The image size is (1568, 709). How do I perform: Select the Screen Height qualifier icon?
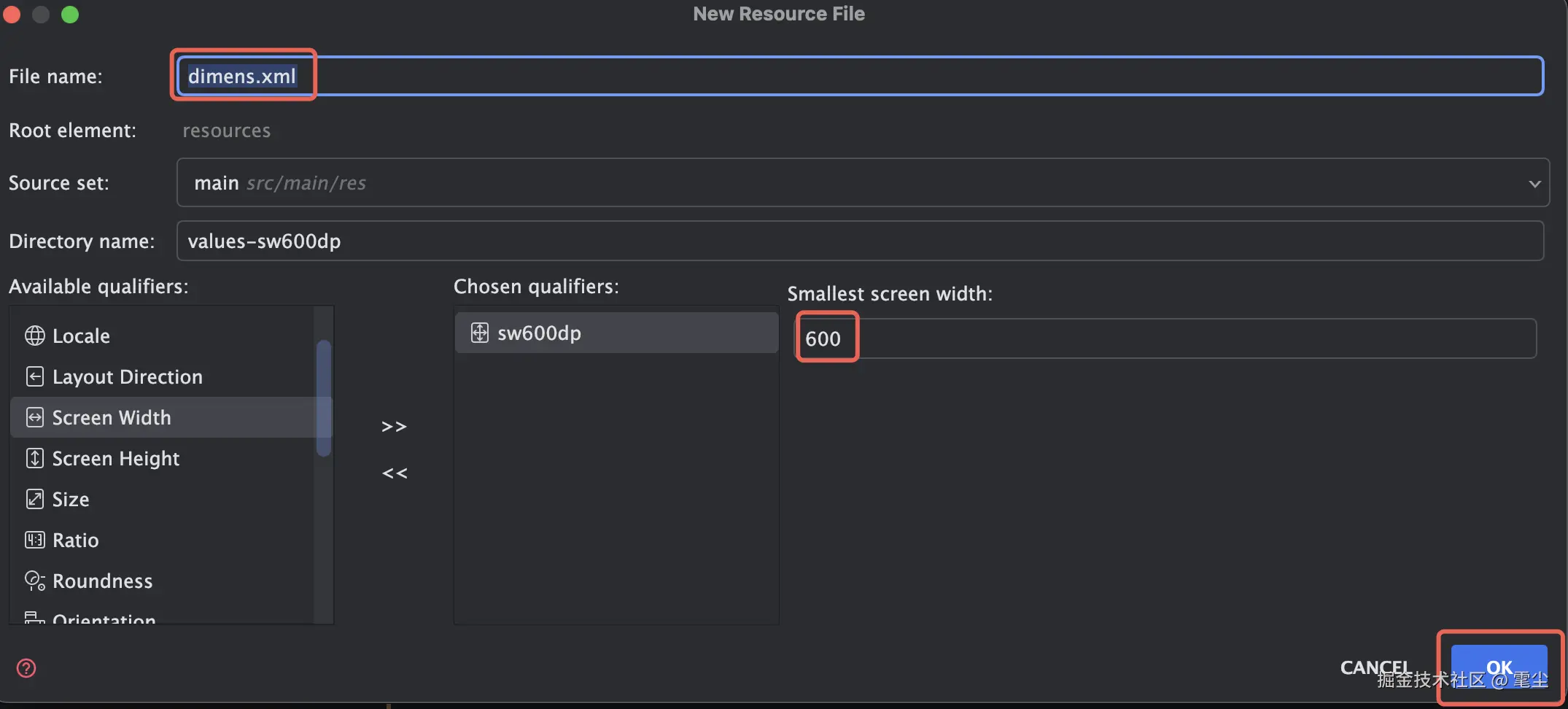coord(34,458)
